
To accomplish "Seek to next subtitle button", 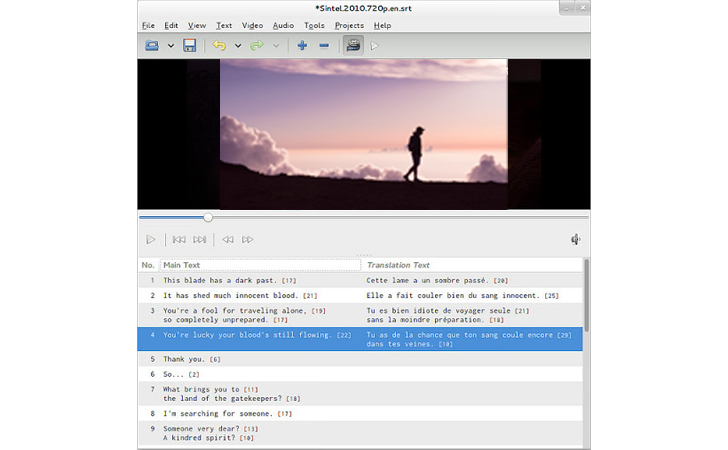I will (200, 240).
